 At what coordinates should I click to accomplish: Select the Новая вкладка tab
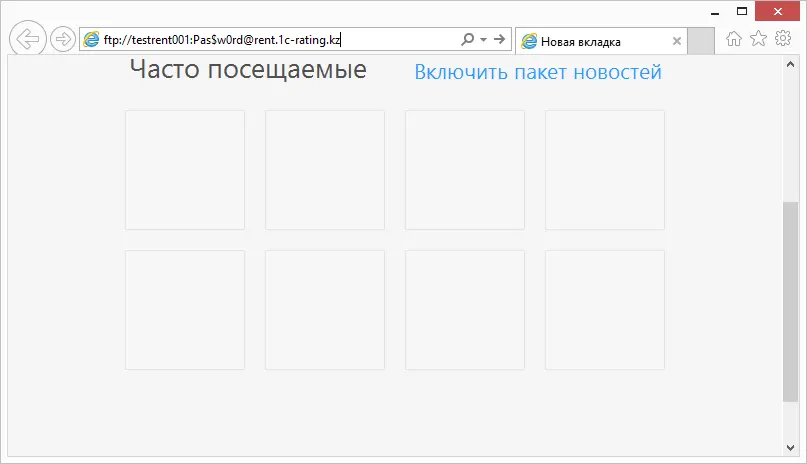601,41
